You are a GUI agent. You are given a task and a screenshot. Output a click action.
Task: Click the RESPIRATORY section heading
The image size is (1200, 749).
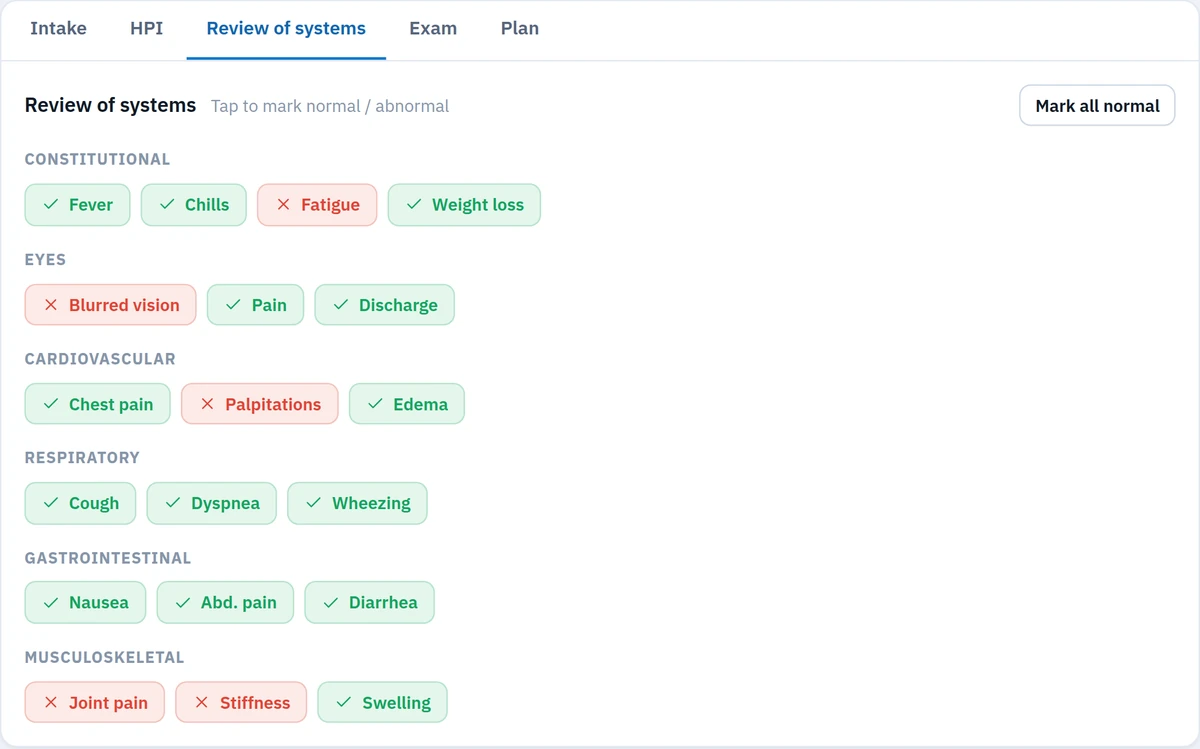click(x=82, y=457)
